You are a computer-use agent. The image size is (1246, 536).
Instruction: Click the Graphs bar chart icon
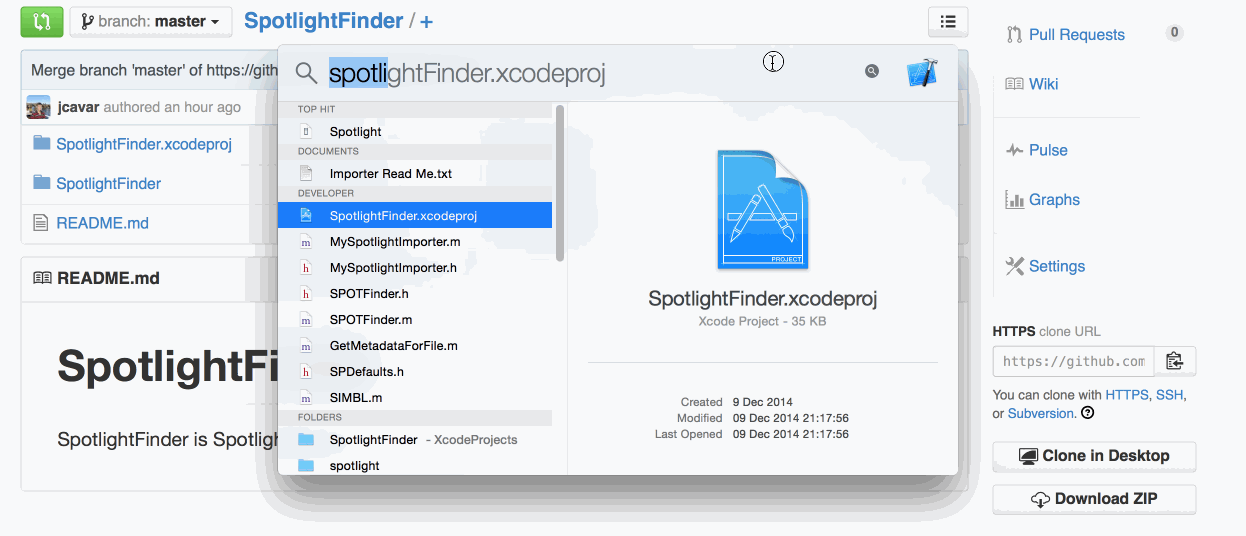pos(1014,200)
